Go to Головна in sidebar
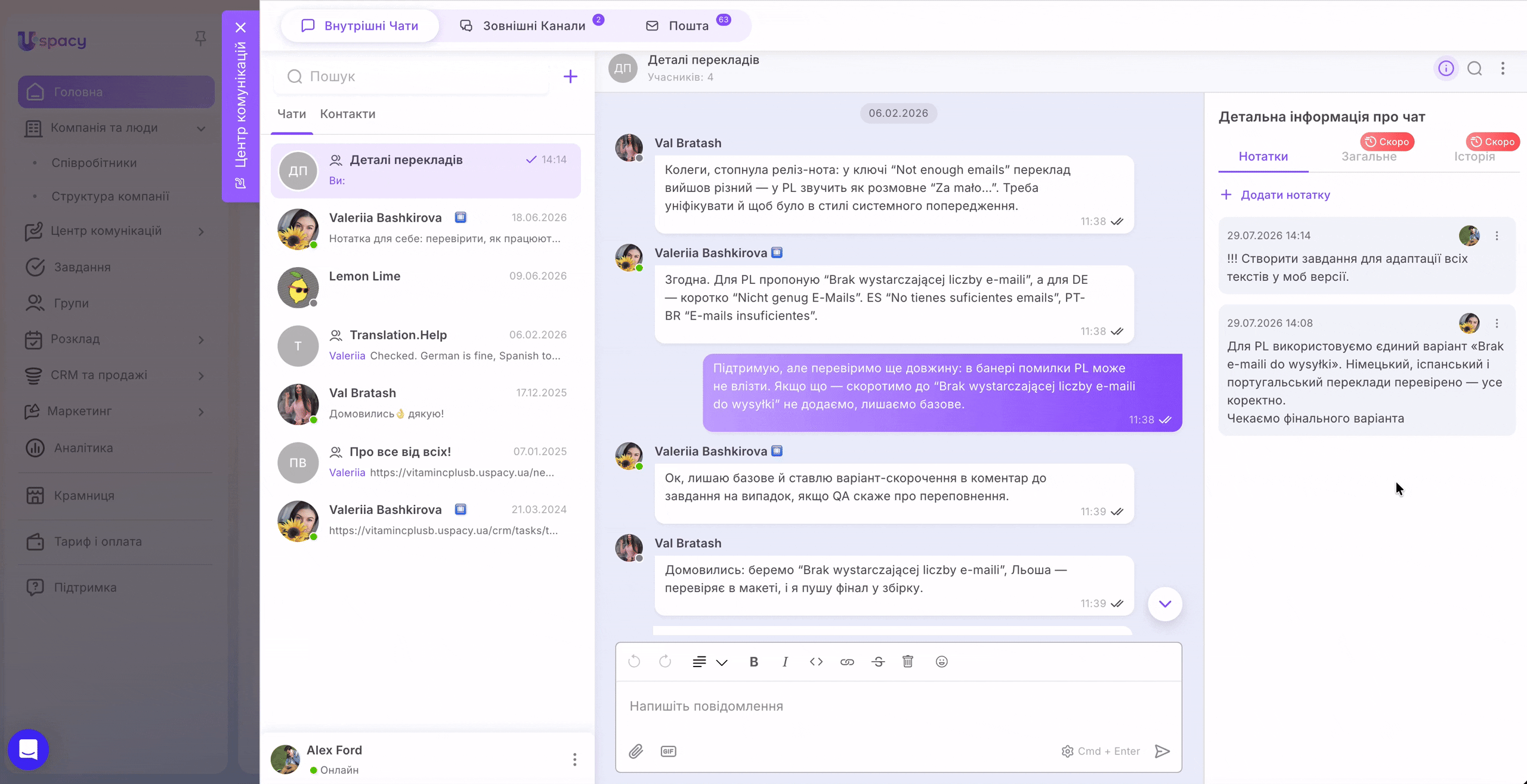 (116, 92)
